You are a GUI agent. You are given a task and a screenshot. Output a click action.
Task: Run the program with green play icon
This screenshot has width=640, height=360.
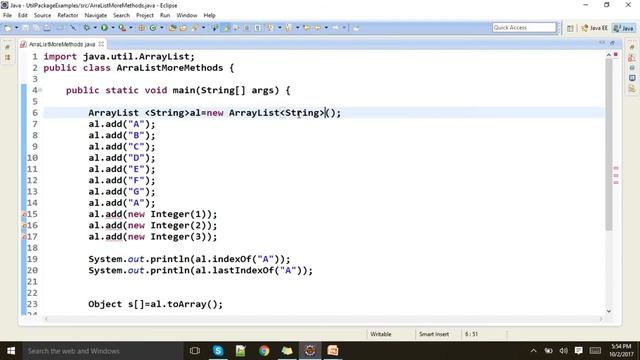(x=104, y=28)
